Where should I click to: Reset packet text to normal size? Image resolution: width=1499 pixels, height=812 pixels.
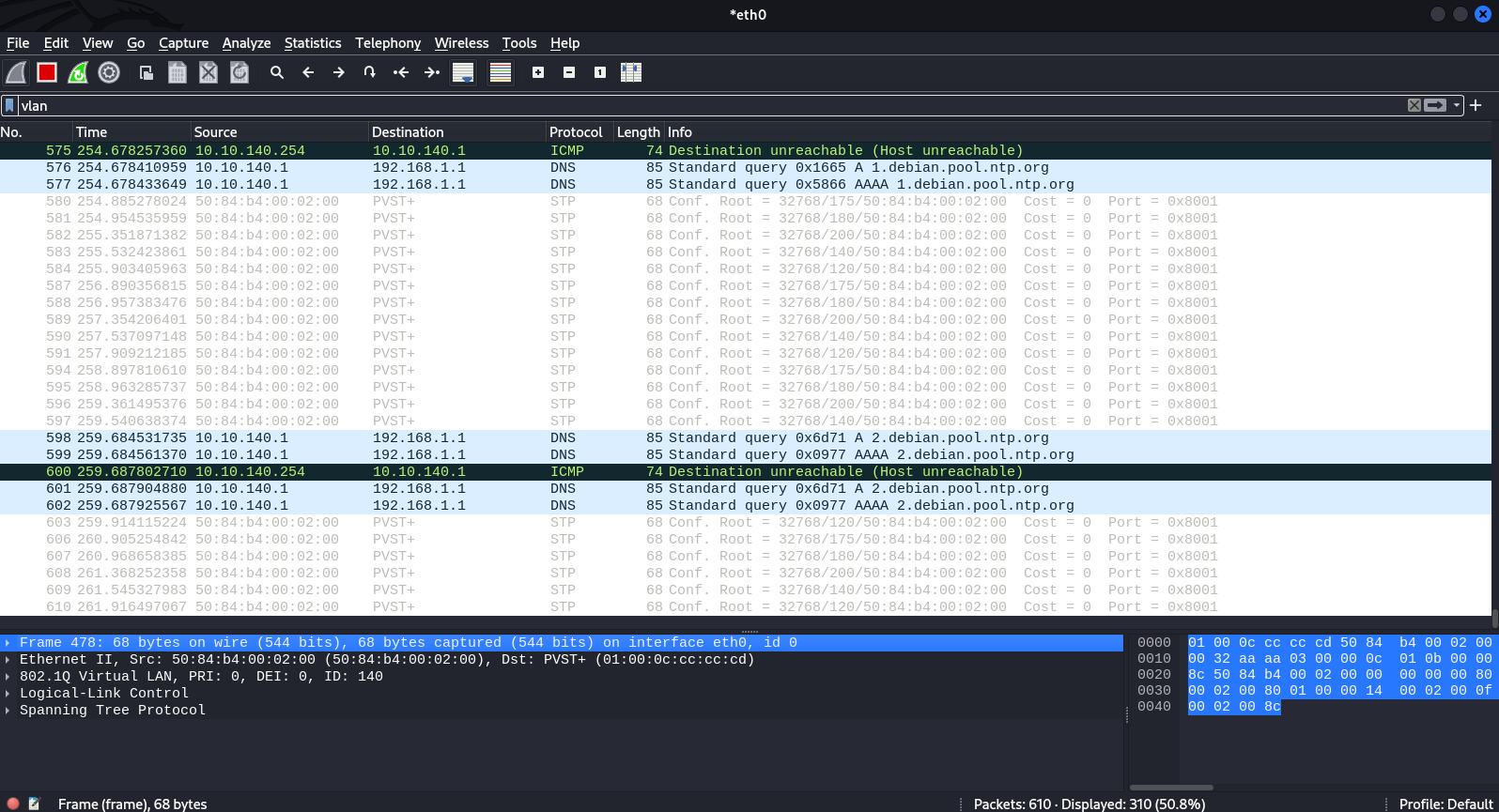pyautogui.click(x=600, y=72)
